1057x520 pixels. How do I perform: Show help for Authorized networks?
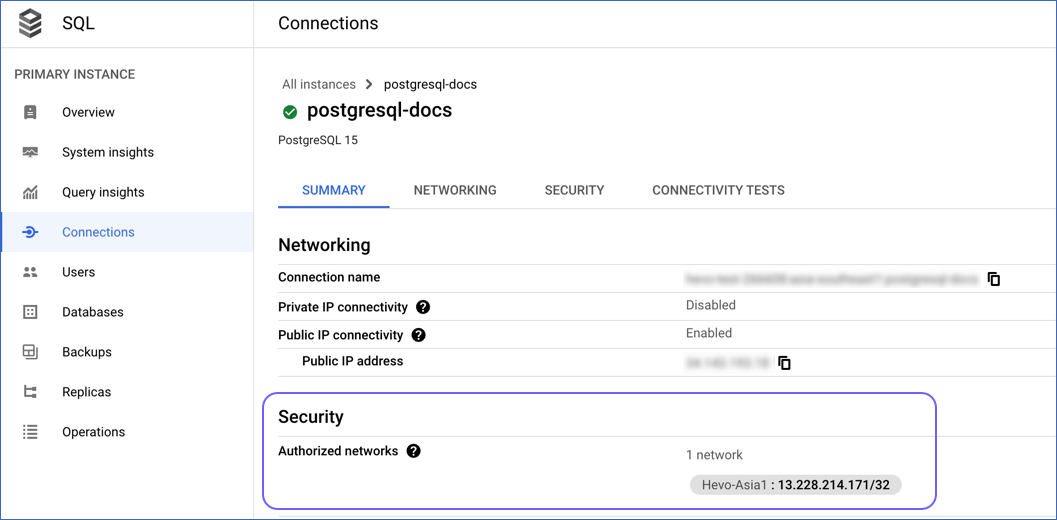coord(414,451)
